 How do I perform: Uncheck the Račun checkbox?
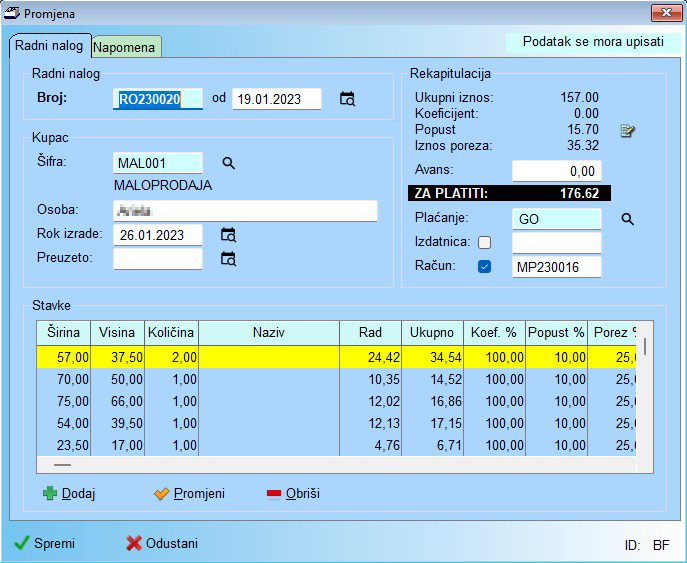tap(485, 267)
